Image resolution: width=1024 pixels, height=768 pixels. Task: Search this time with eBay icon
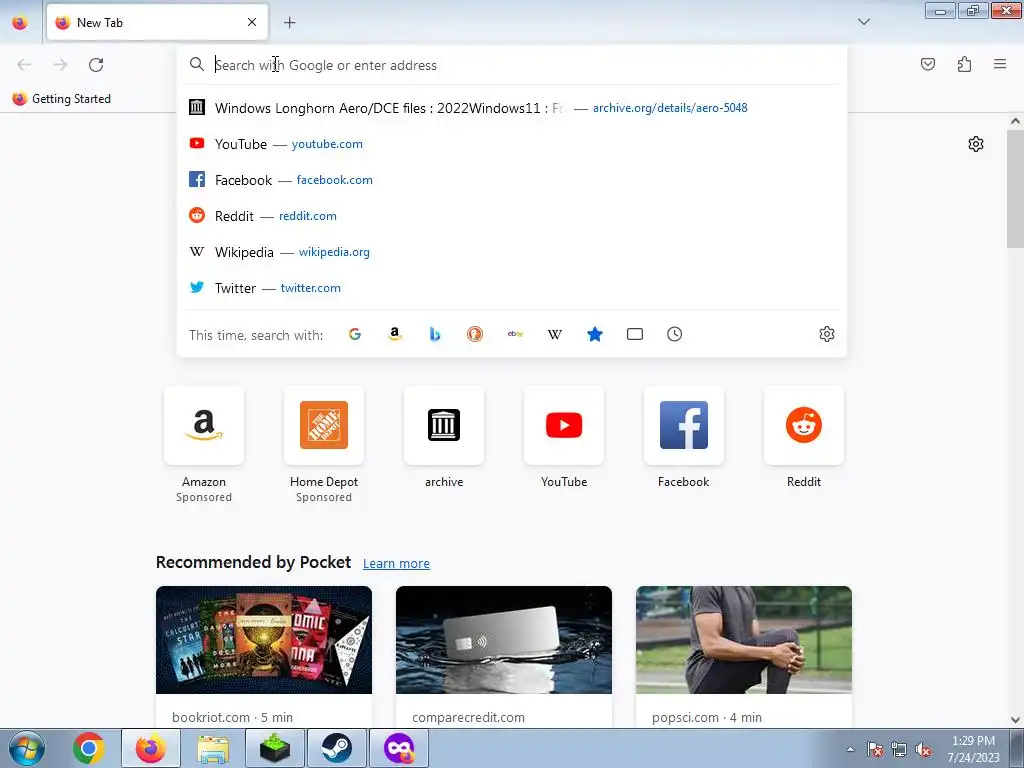(515, 334)
